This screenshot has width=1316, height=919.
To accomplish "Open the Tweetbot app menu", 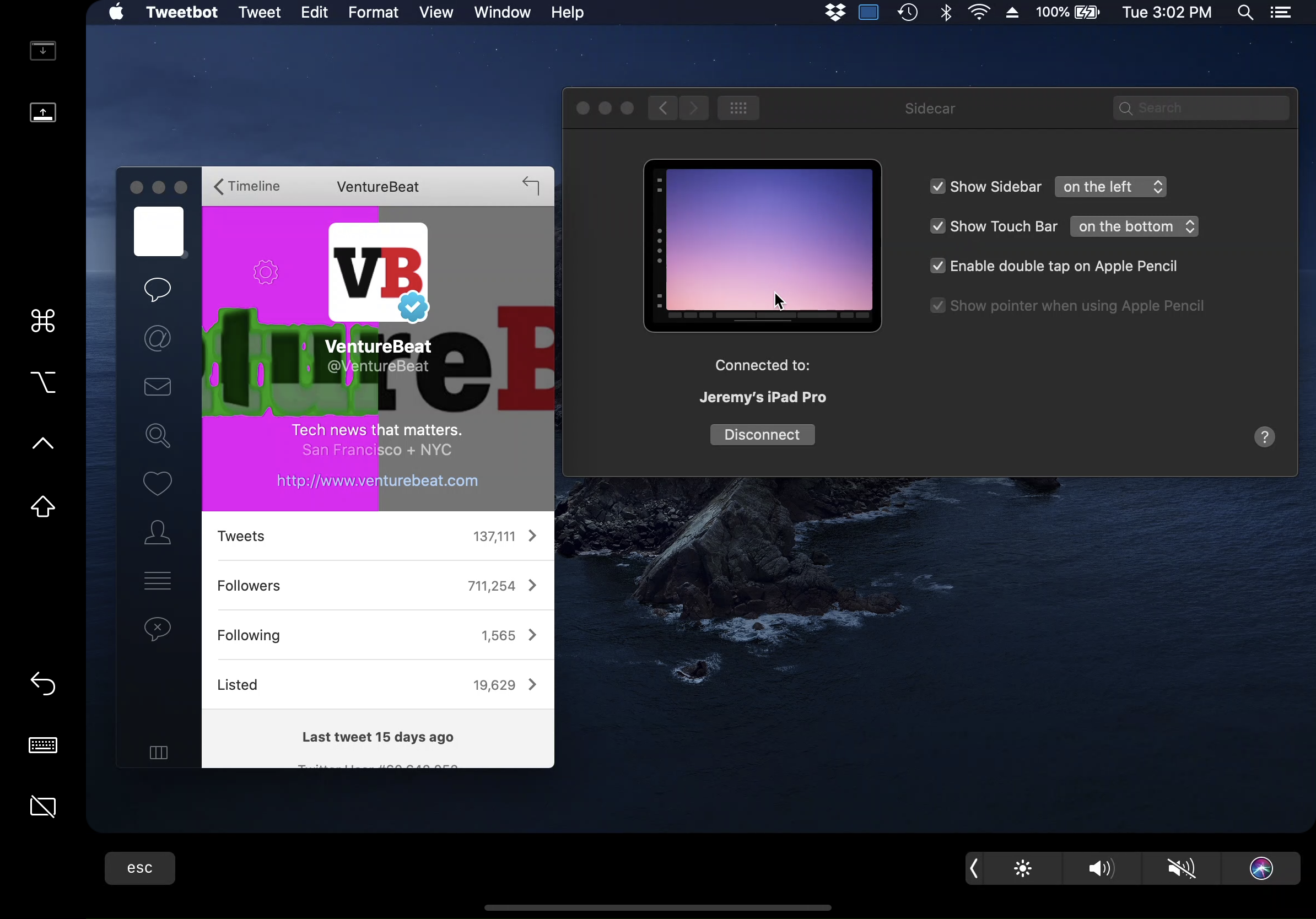I will pos(182,12).
